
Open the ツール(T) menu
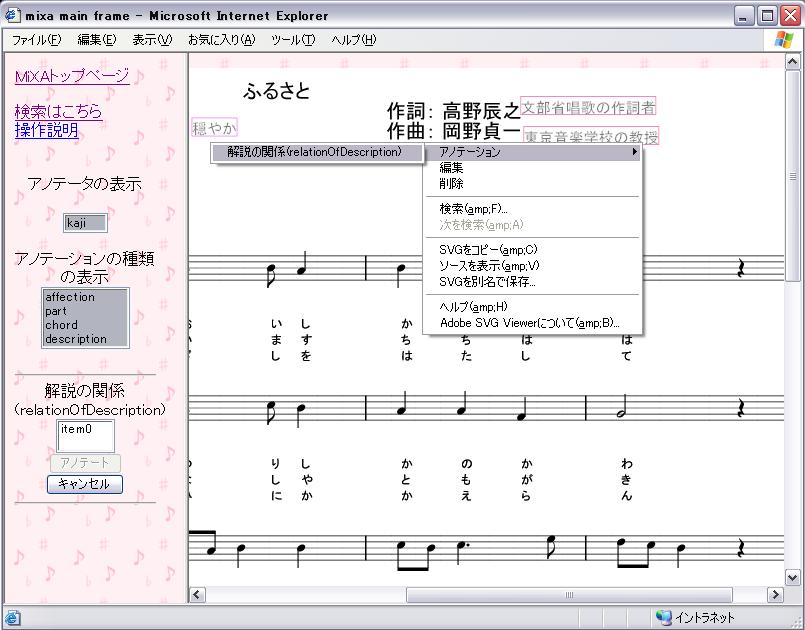coord(293,40)
